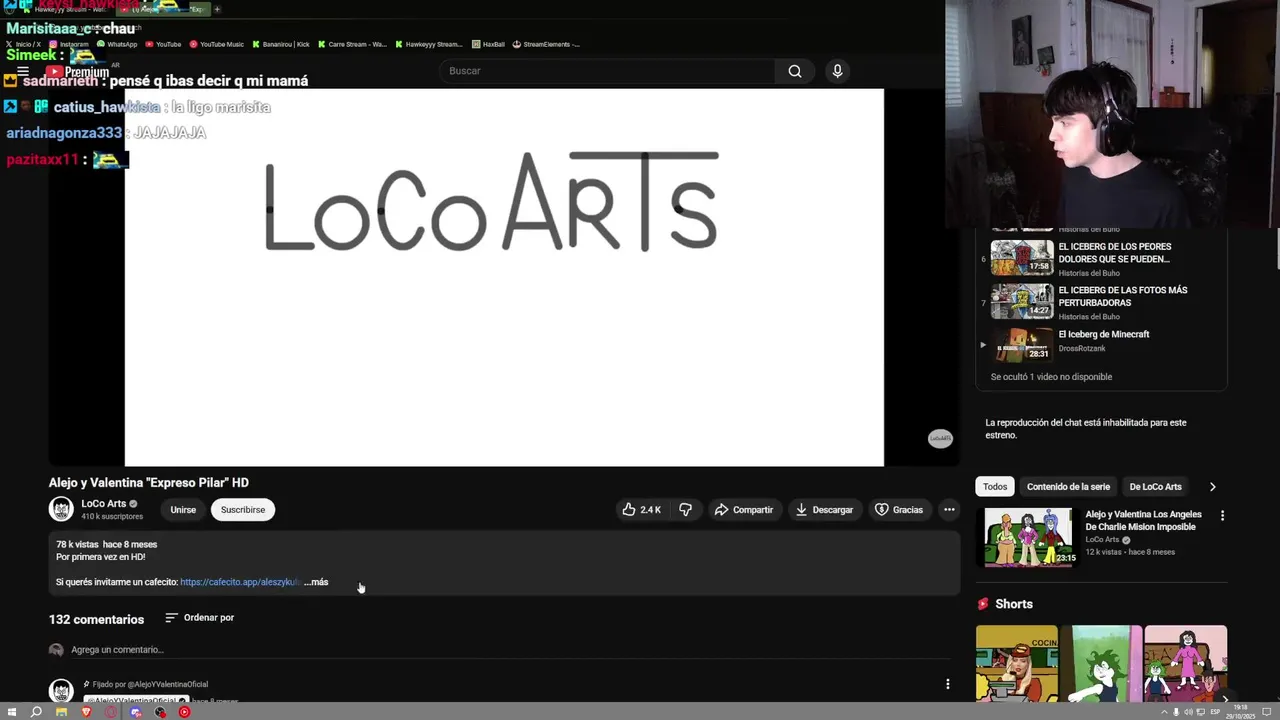
Task: Select Contenido de la serie chip
Action: coord(1068,487)
